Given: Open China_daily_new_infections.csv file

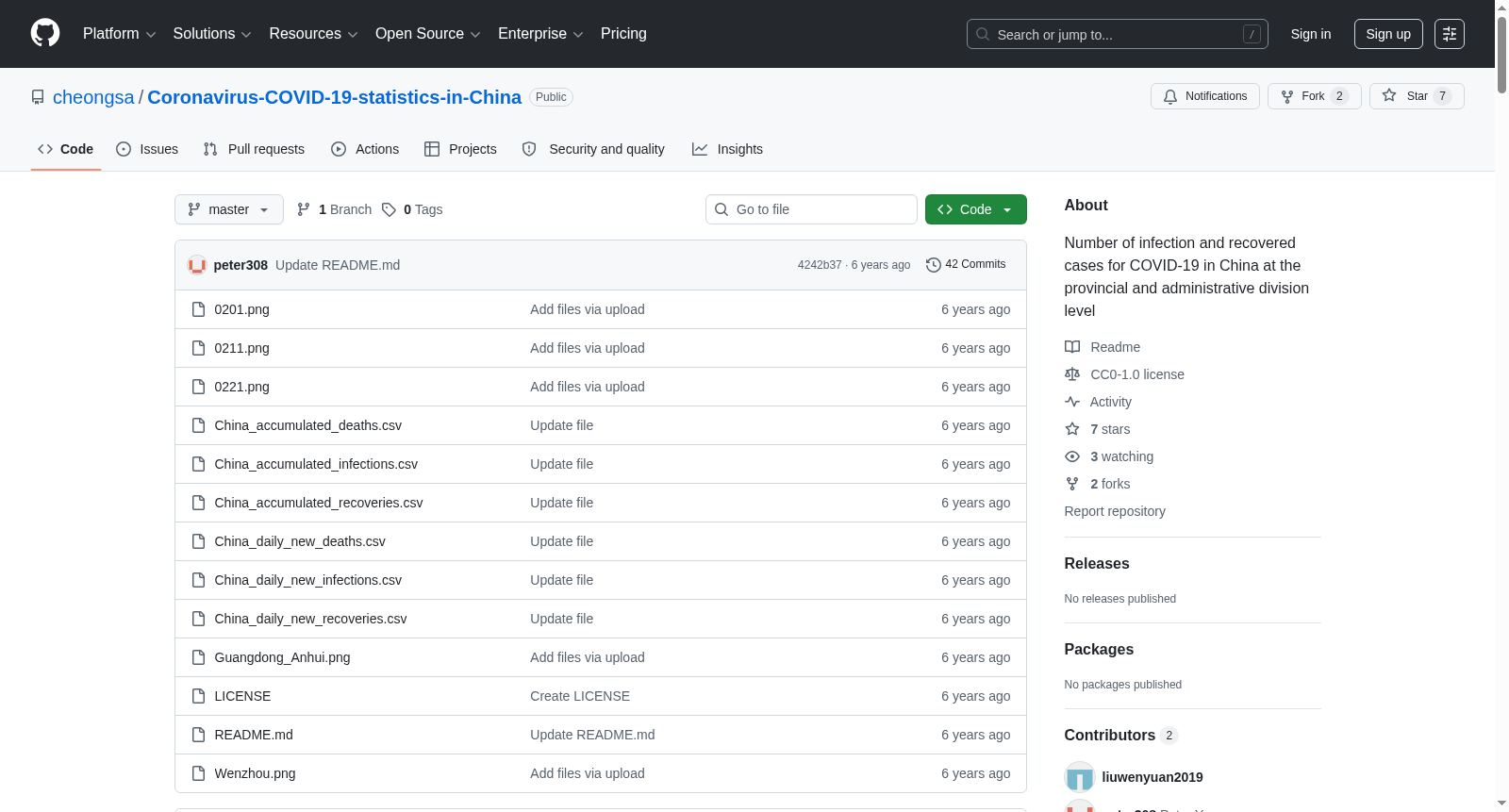Looking at the screenshot, I should [307, 580].
